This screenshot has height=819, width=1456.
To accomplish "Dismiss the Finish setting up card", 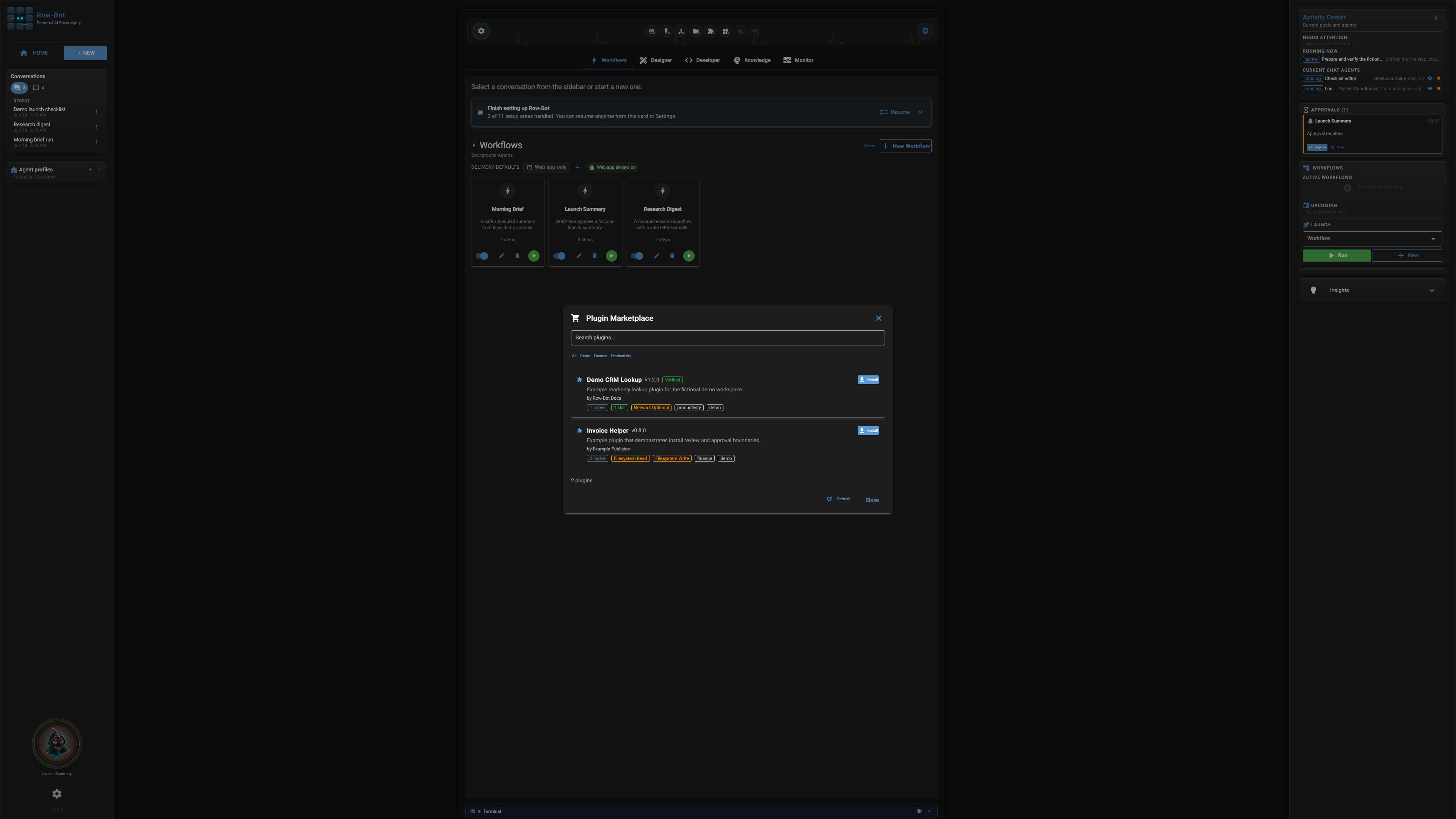I will 920,113.
